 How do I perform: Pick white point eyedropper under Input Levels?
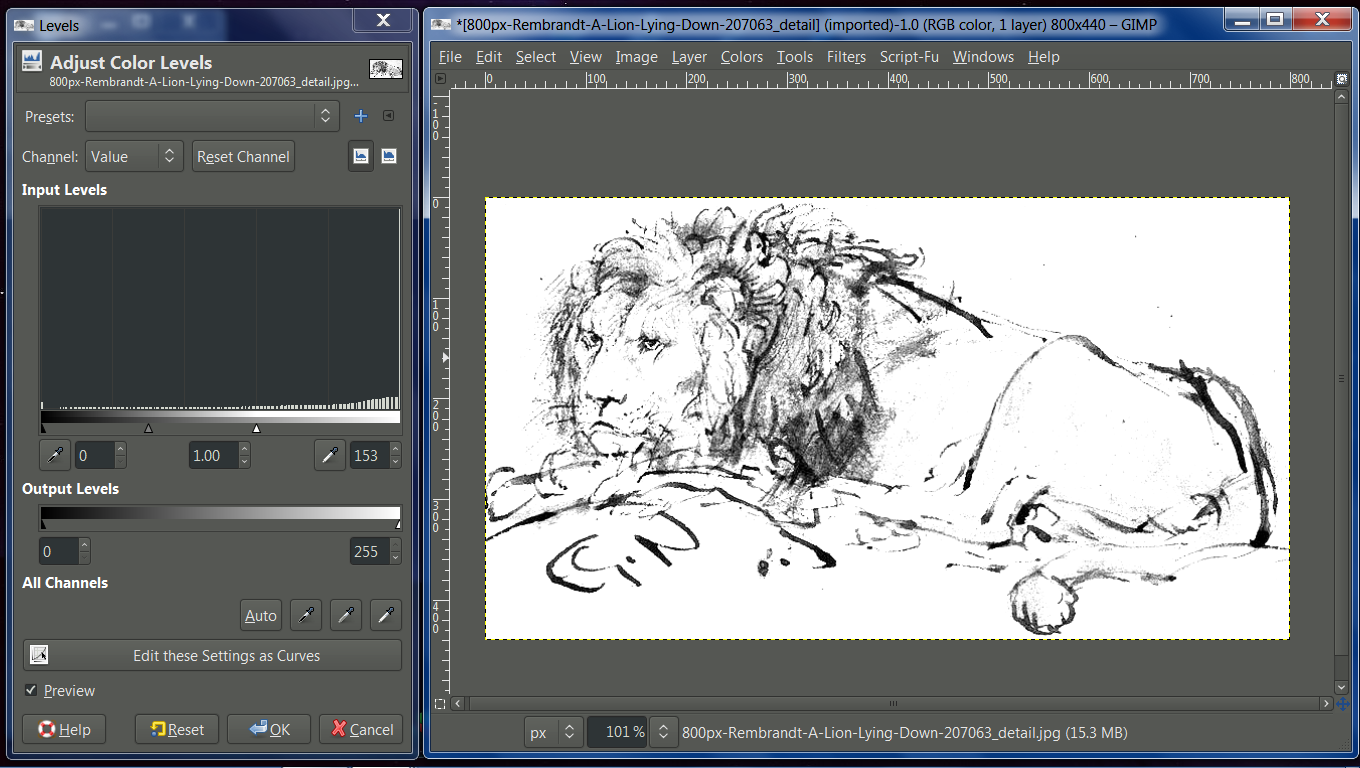click(329, 455)
